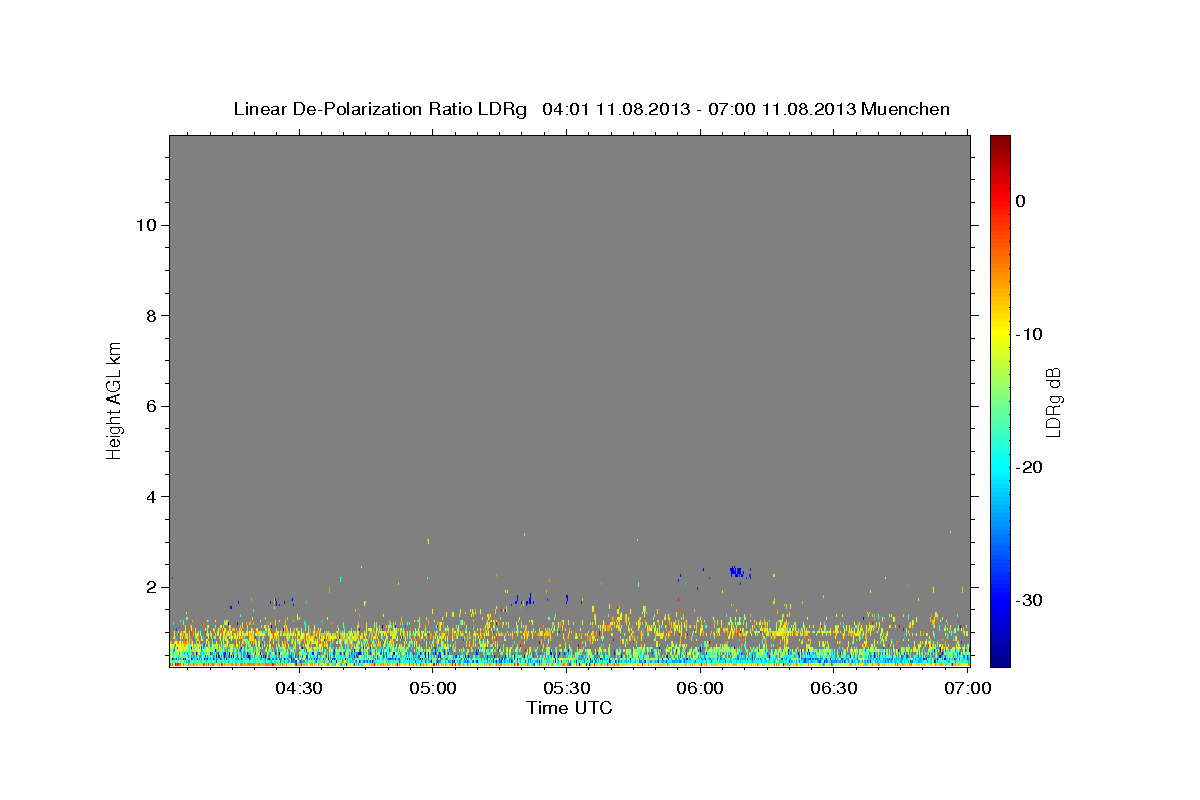Click the 'Height AGL km' axis label
The height and width of the screenshot is (800, 1200).
pos(114,400)
